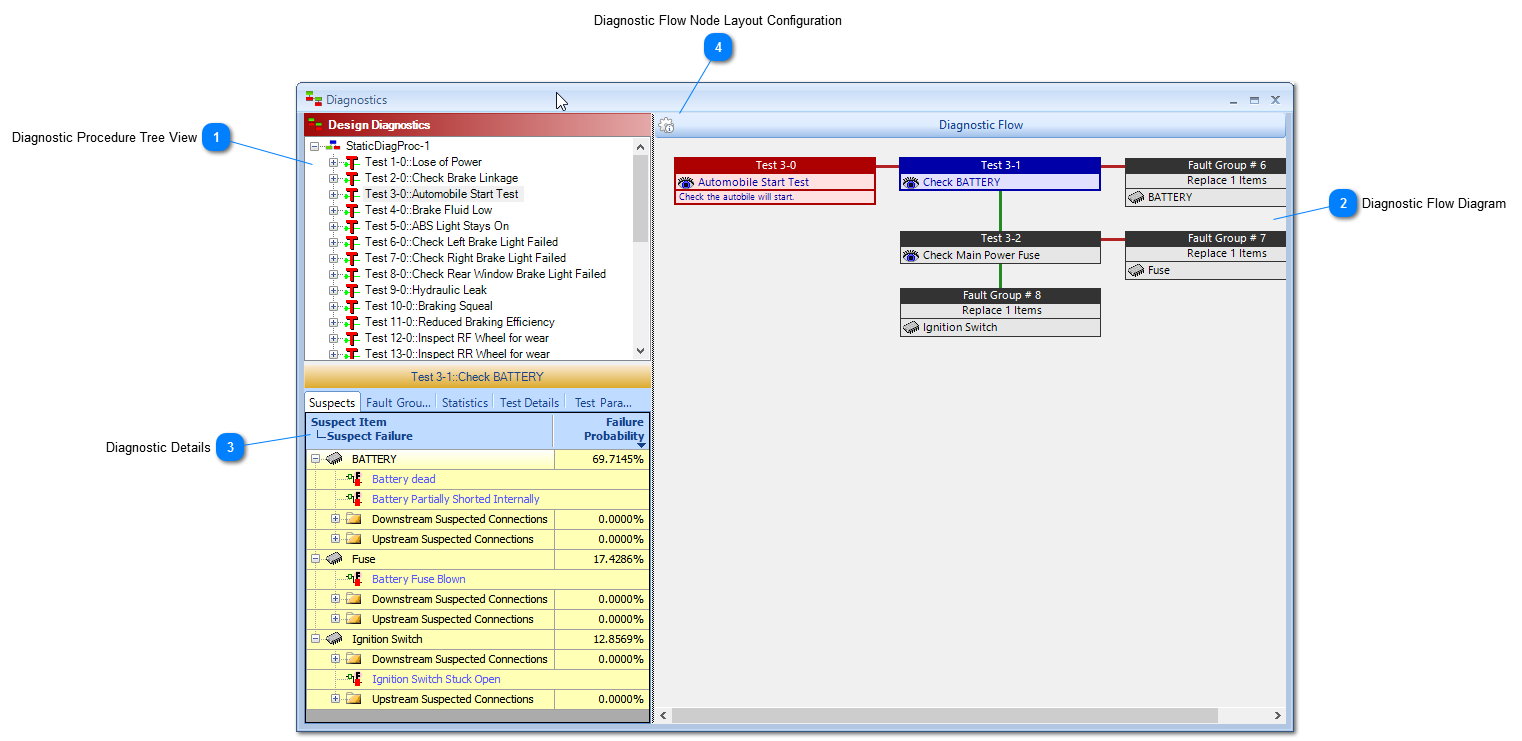Click the test icon for Test 9-0 Hydraulic Leak
1522x741 pixels.
(351, 290)
